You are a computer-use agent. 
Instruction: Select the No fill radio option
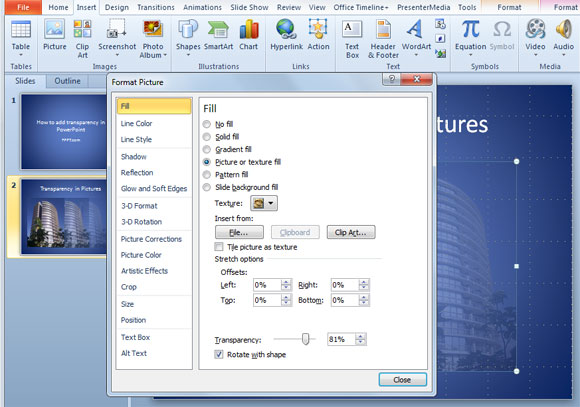click(207, 124)
